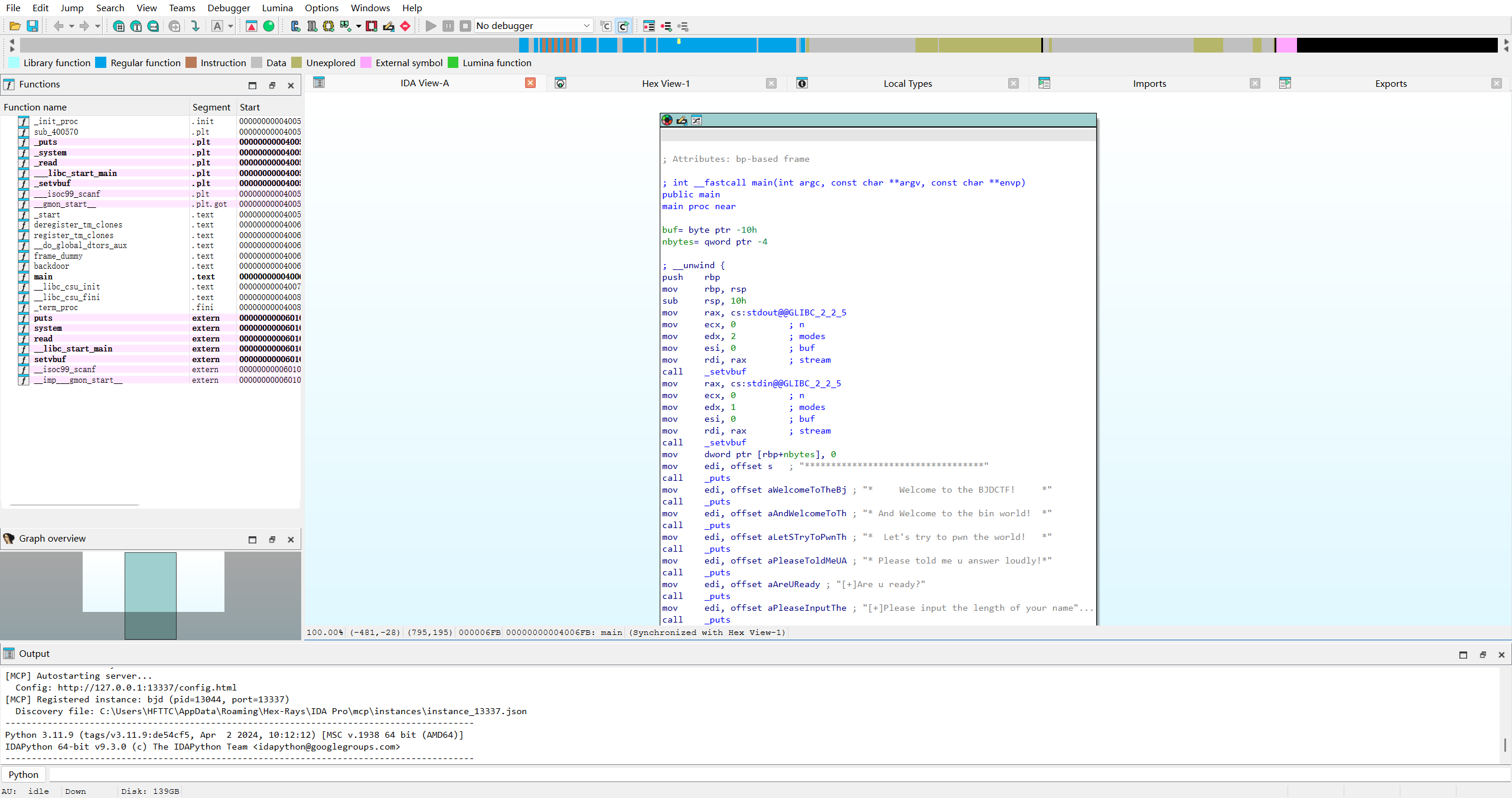
Task: Click the Library function color swatch
Action: pyautogui.click(x=14, y=63)
